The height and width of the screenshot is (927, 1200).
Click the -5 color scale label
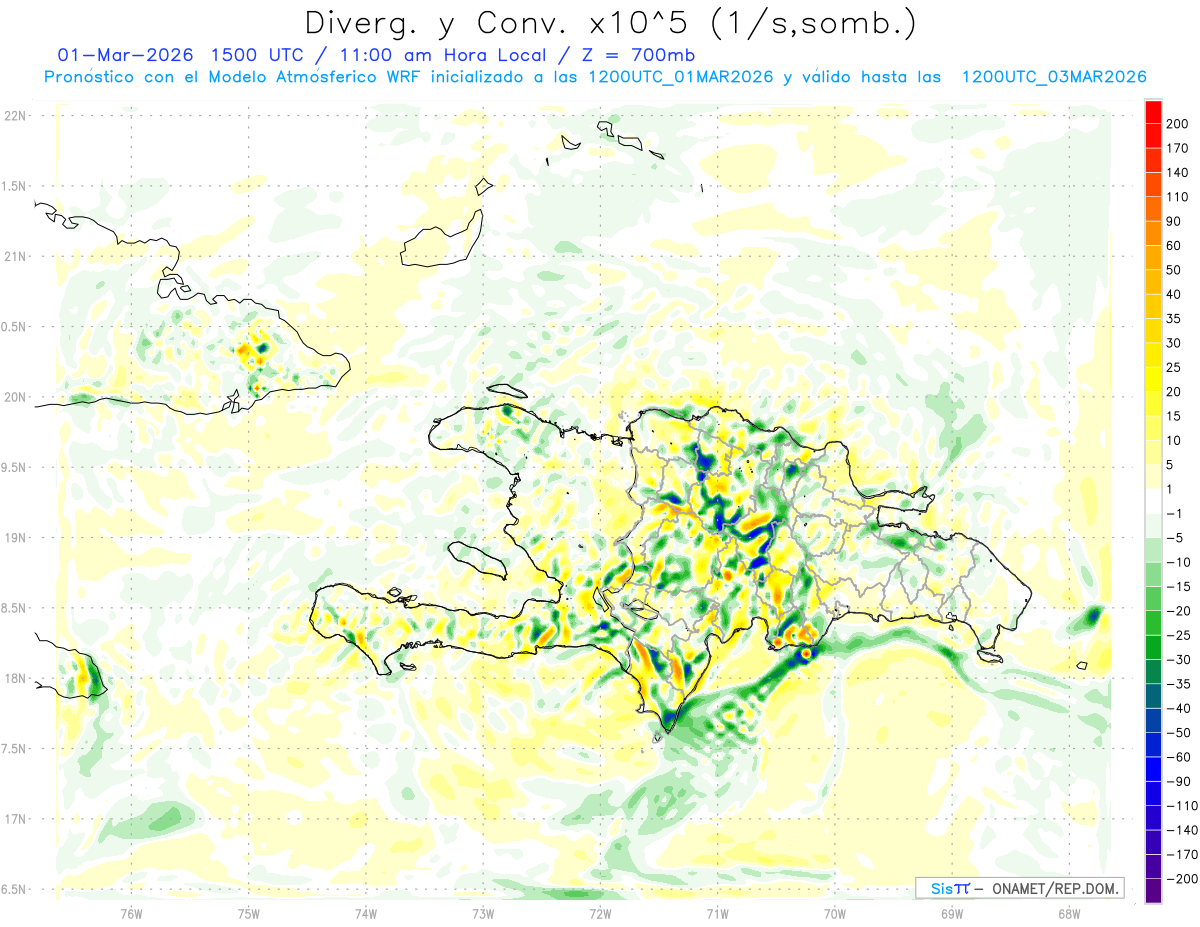tap(1174, 538)
